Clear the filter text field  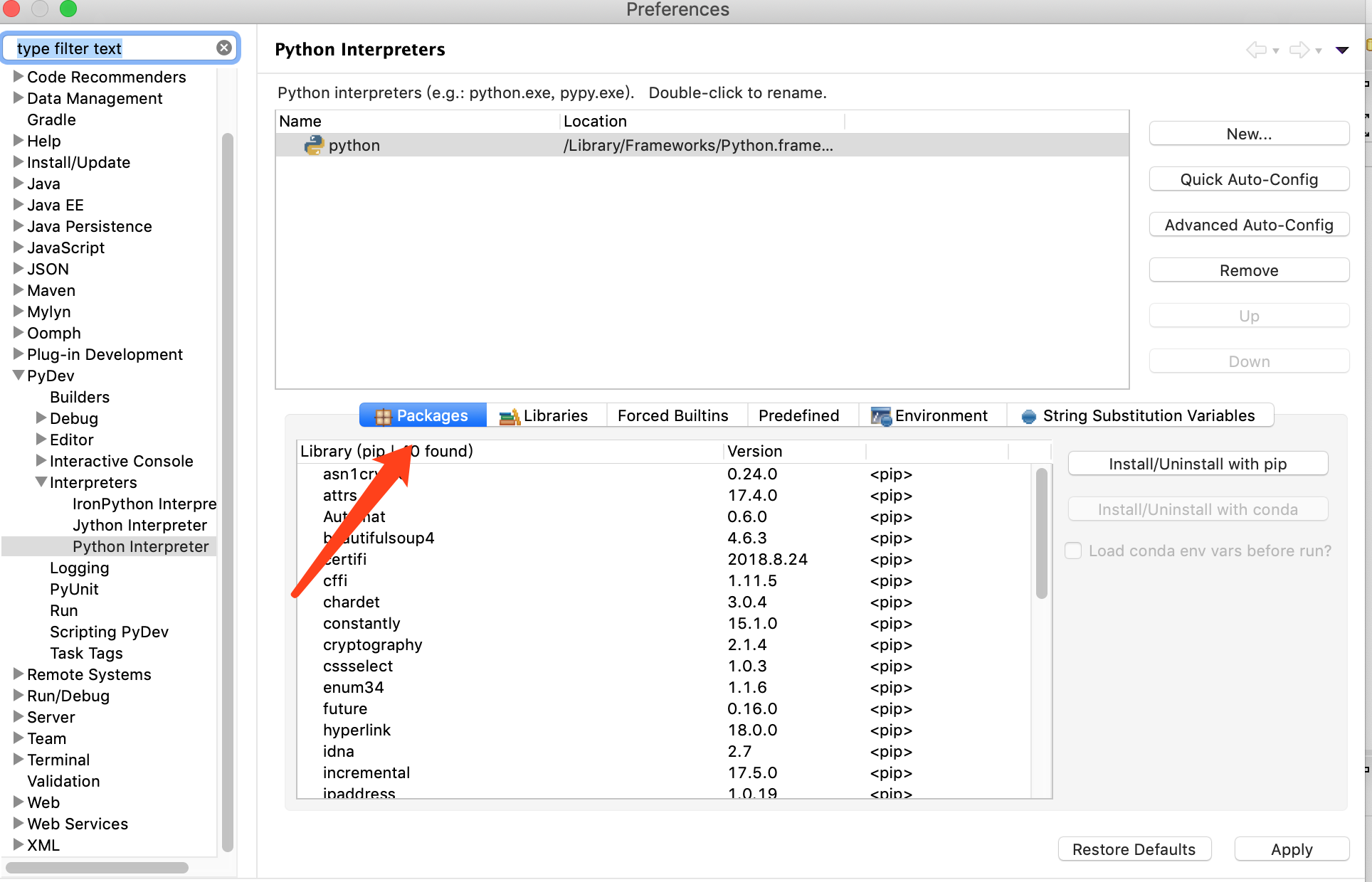(224, 48)
